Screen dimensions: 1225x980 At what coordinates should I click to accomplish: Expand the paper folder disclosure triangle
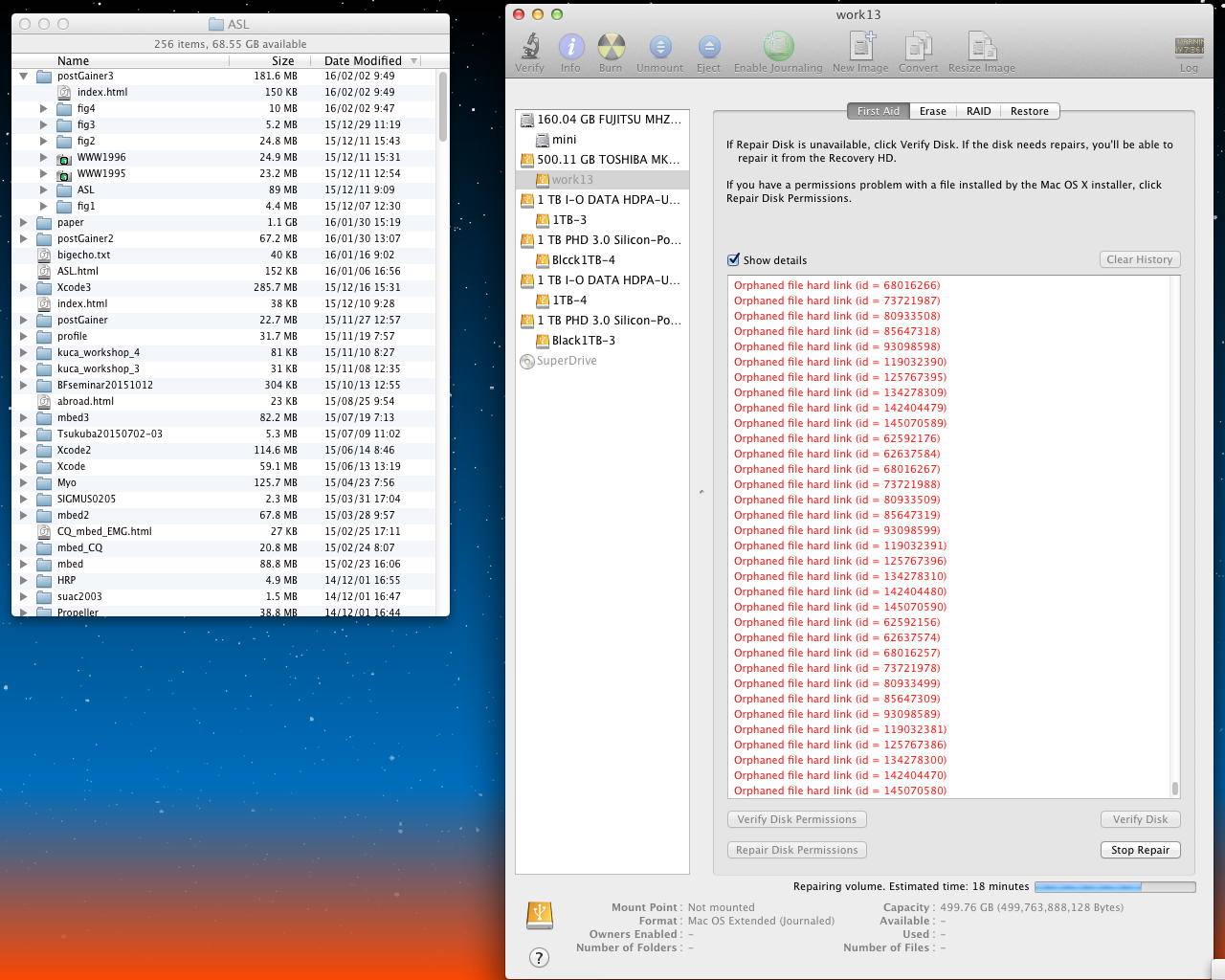pos(24,222)
